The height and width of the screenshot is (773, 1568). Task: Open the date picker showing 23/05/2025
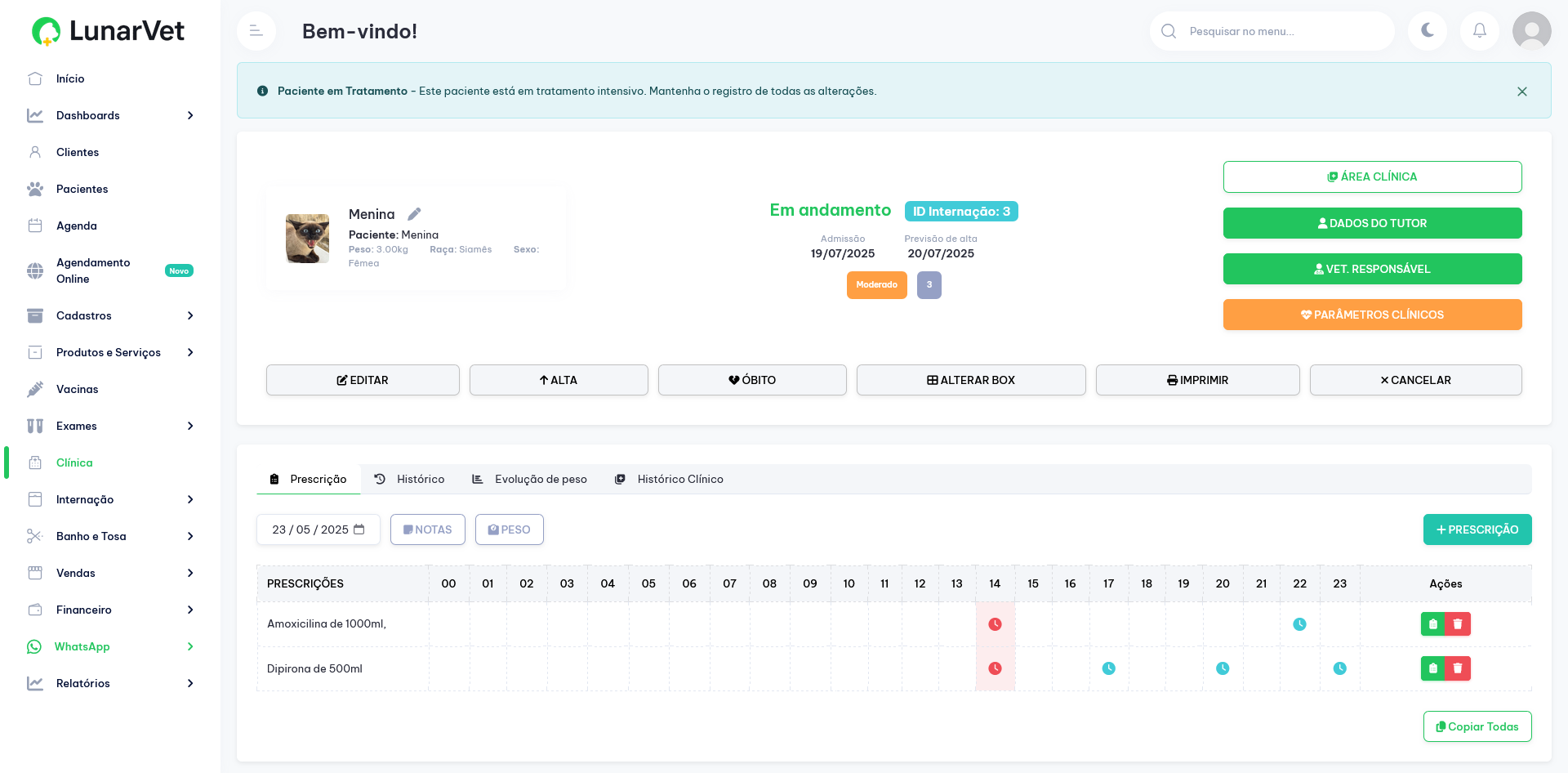[318, 529]
